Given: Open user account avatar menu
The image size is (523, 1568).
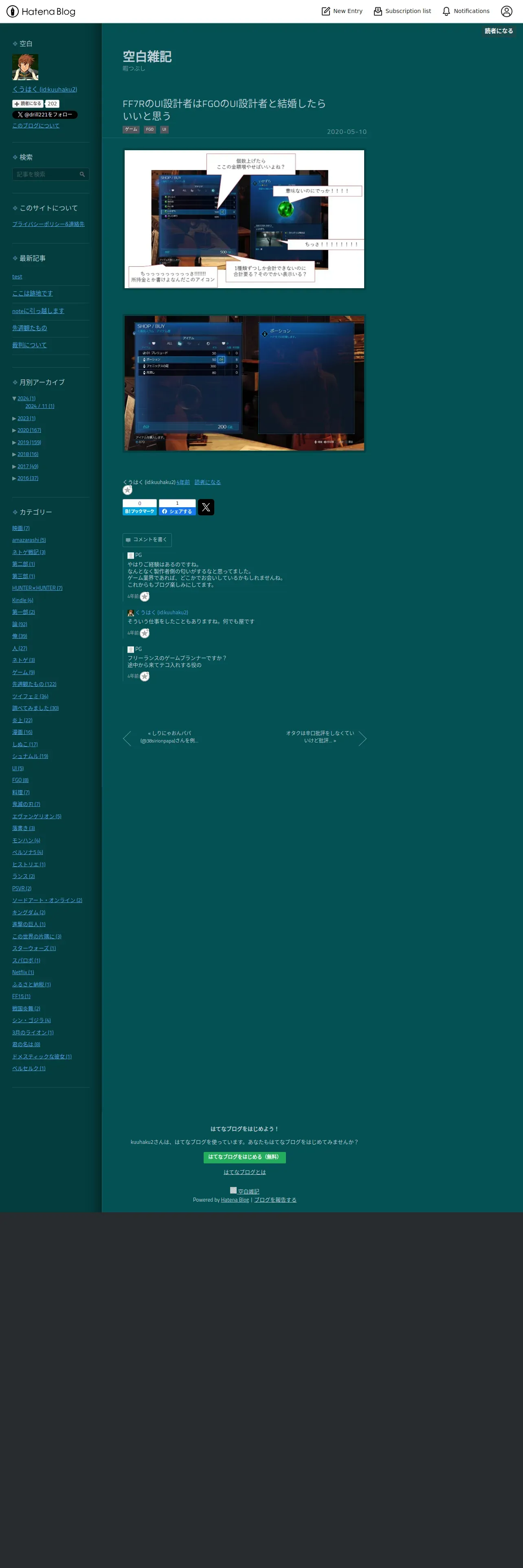Looking at the screenshot, I should click(x=507, y=11).
